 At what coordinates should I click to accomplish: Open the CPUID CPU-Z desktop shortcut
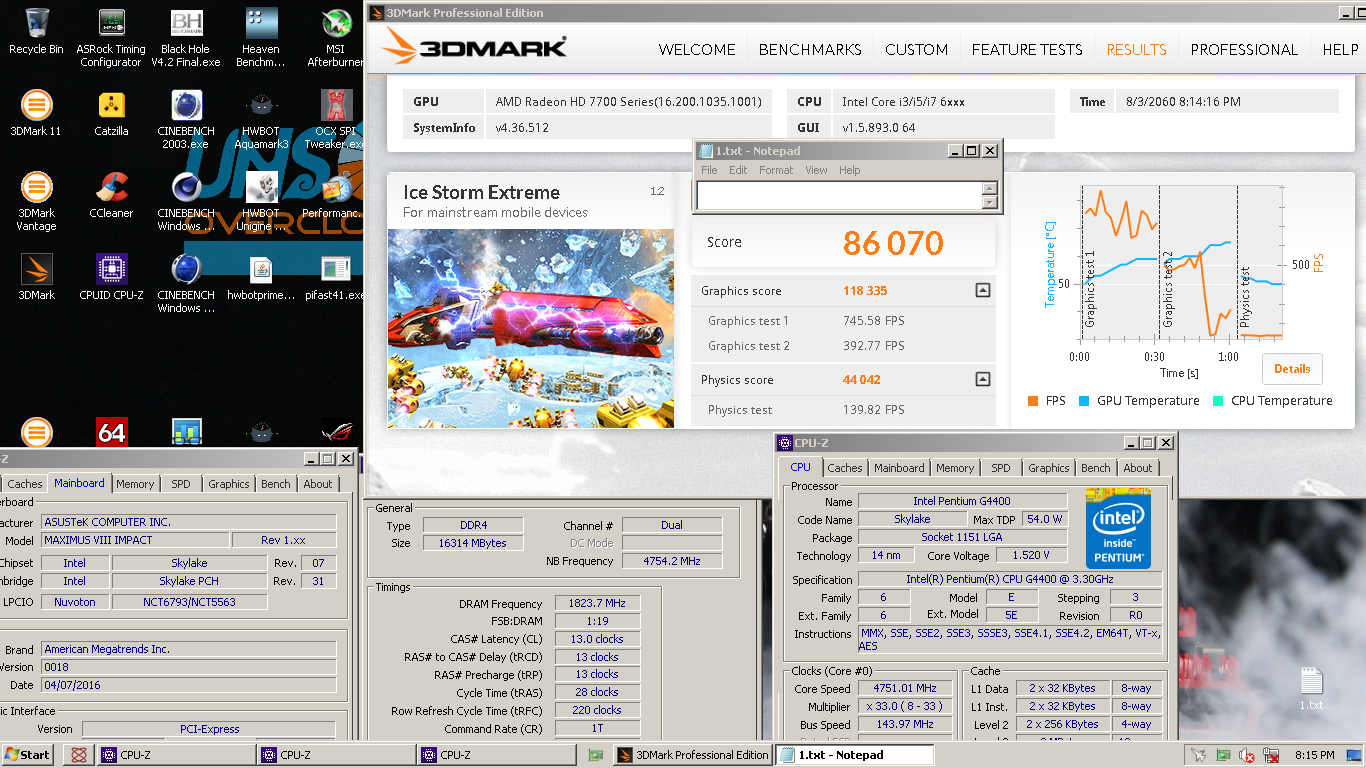coord(111,277)
